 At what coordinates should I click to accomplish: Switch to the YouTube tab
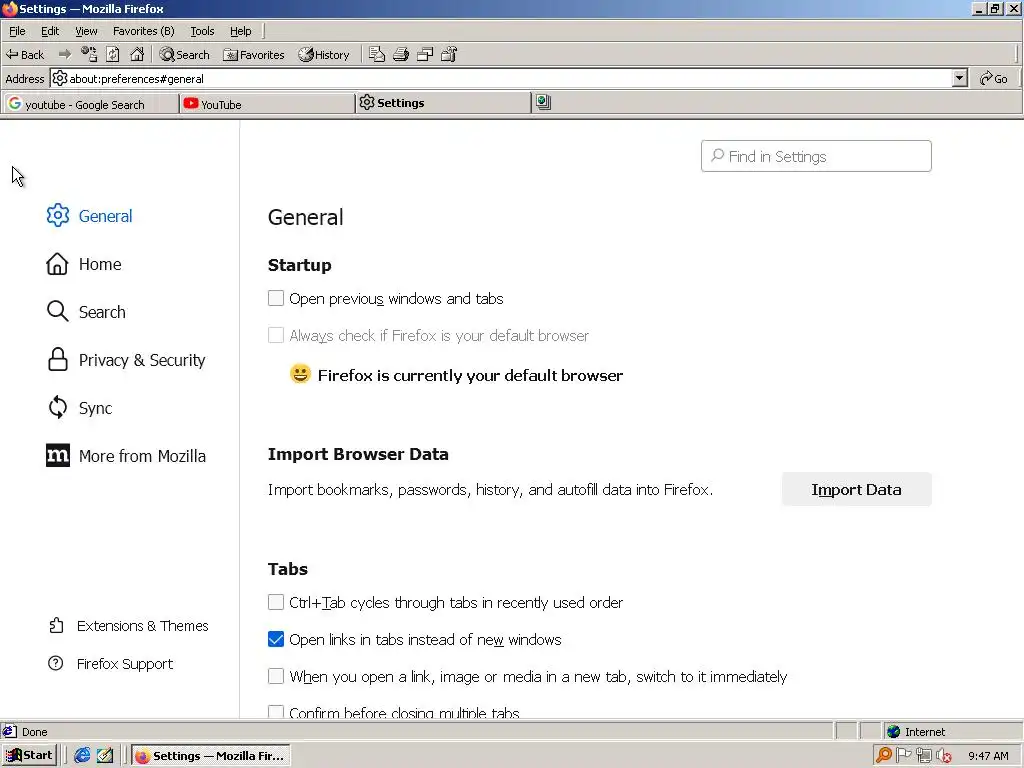pyautogui.click(x=266, y=104)
